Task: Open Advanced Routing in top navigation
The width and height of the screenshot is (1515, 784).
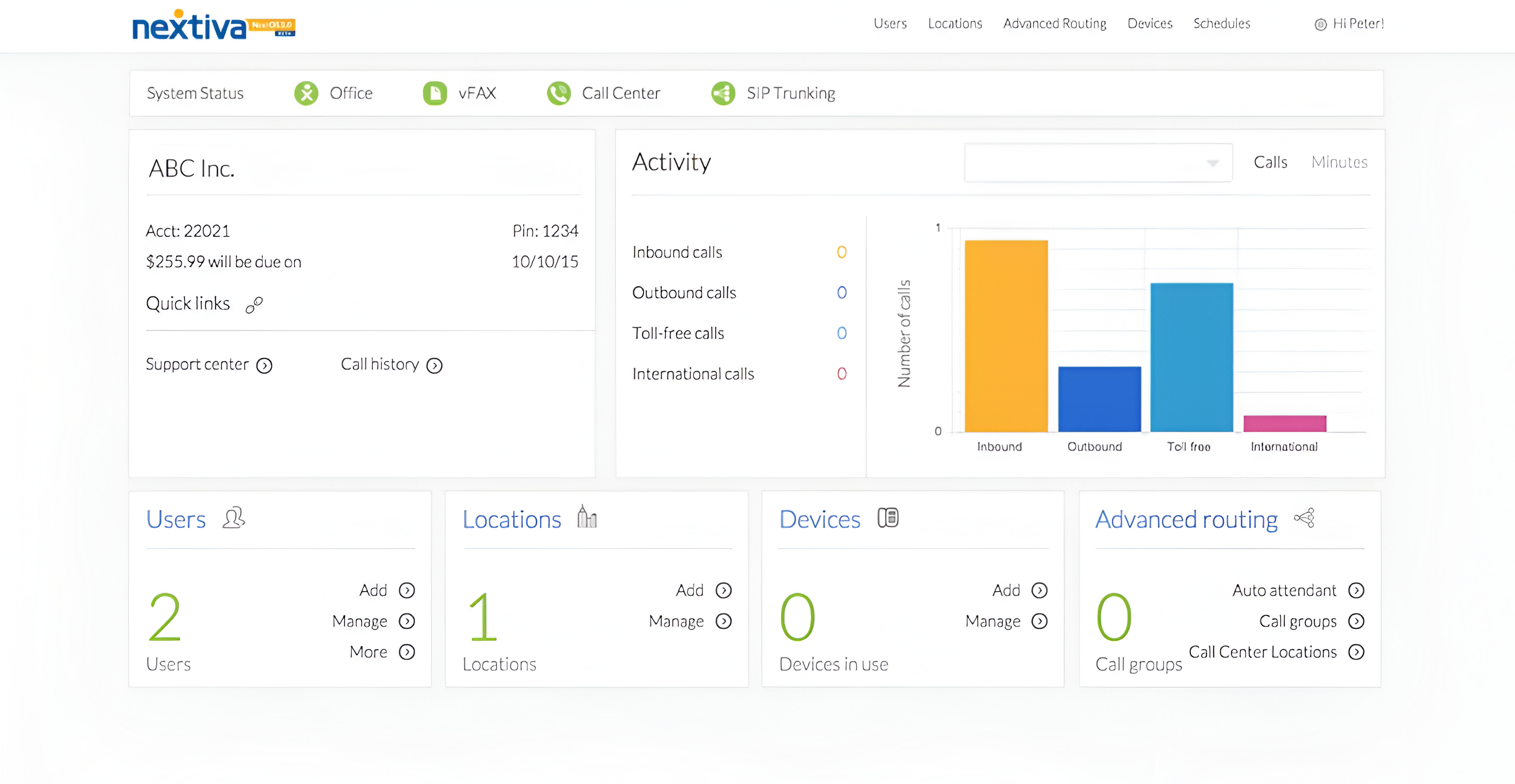Action: coord(1054,24)
